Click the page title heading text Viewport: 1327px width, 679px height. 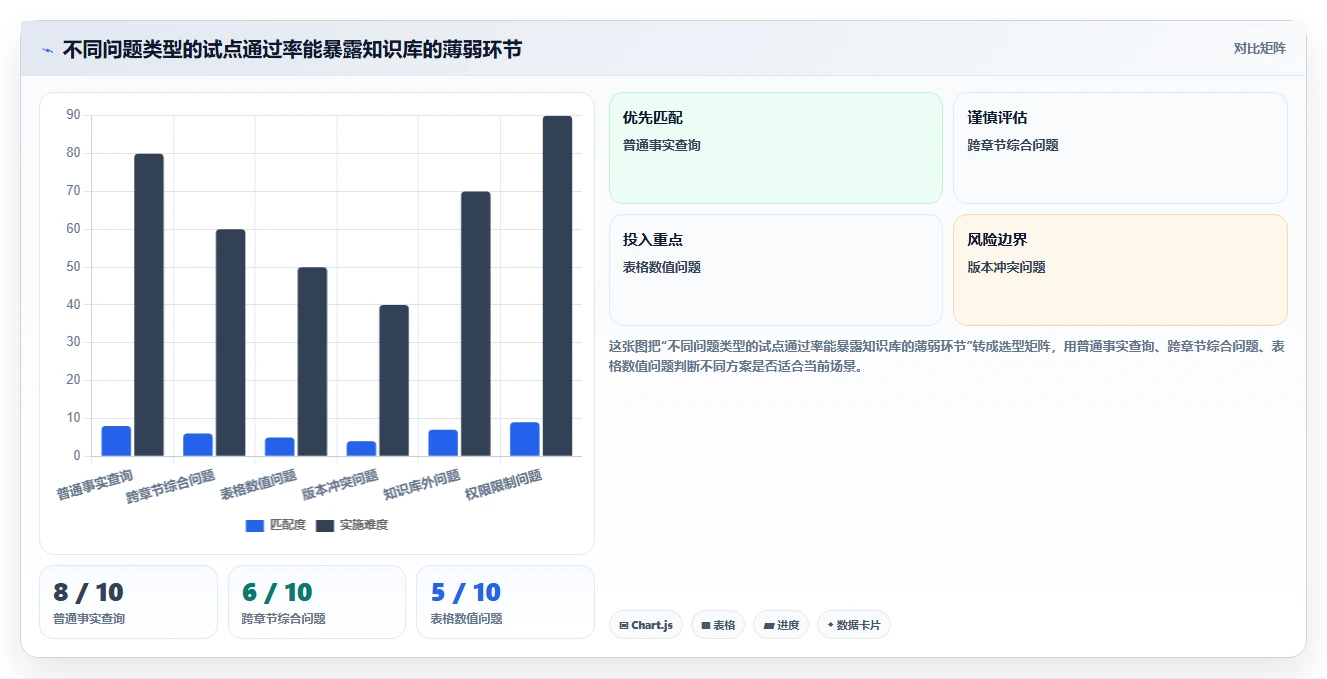[x=292, y=50]
